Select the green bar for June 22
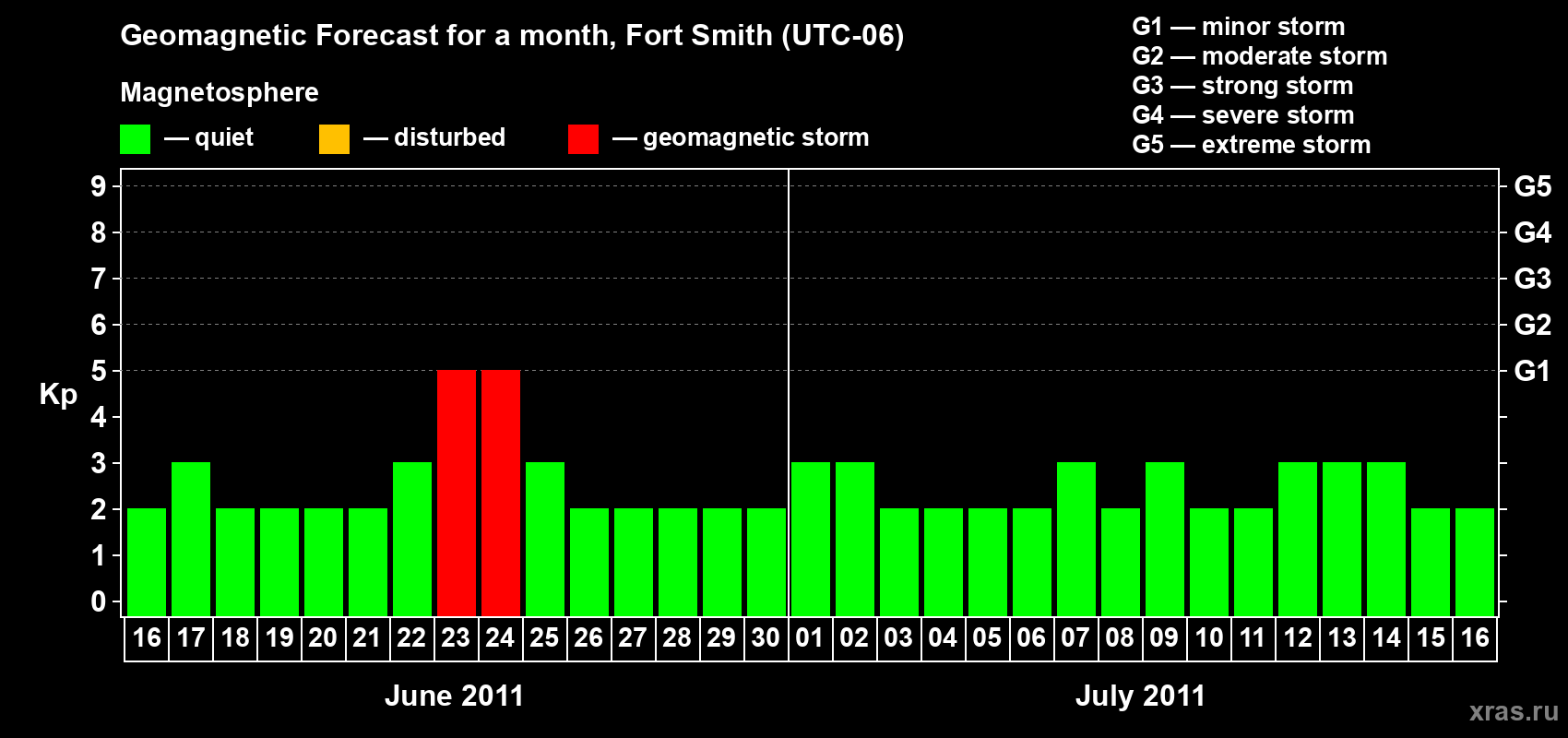Viewport: 1568px width, 738px height. 412,539
